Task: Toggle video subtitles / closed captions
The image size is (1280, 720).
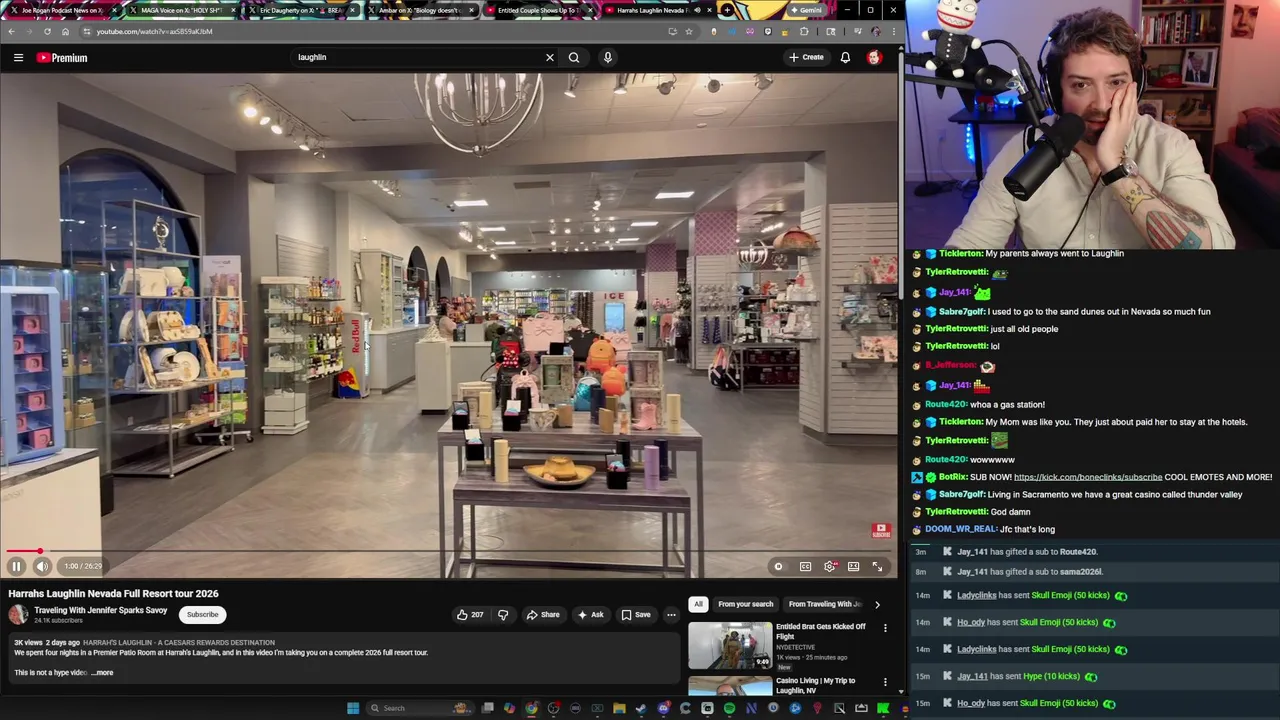Action: (x=805, y=566)
